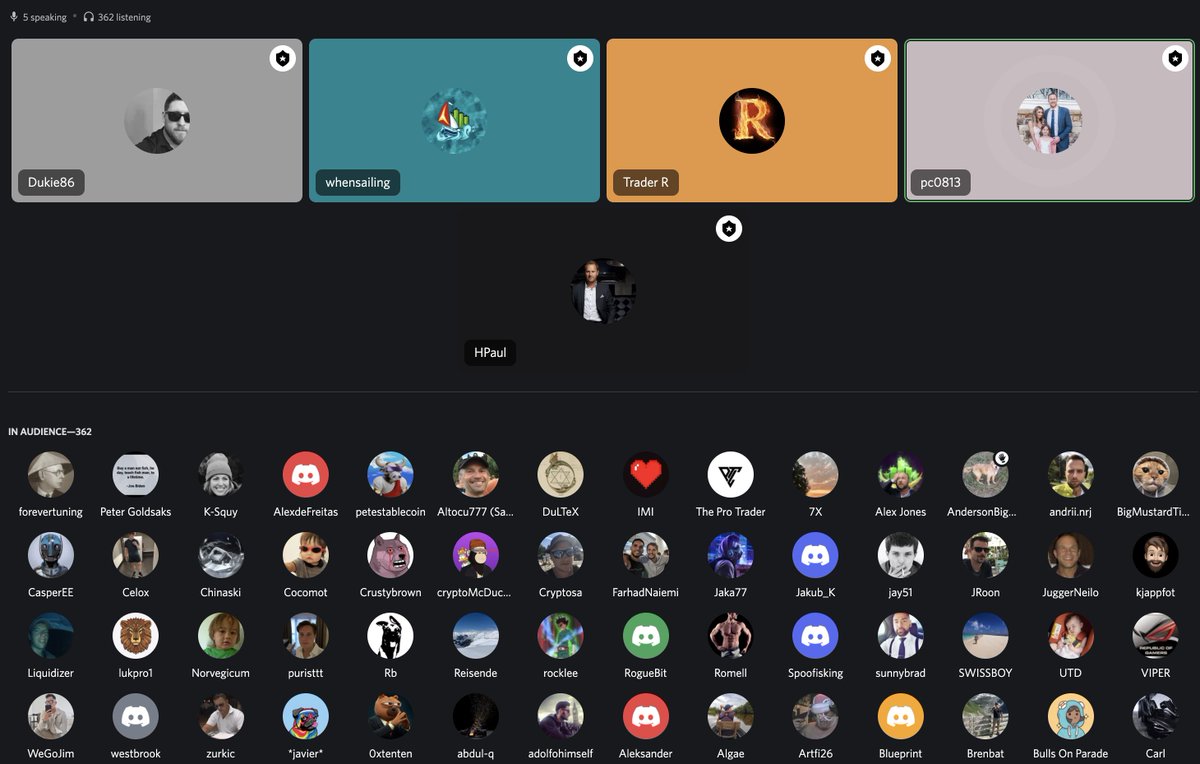Click the moderator badge on pc0813's tile
This screenshot has width=1200, height=764.
[x=1175, y=59]
